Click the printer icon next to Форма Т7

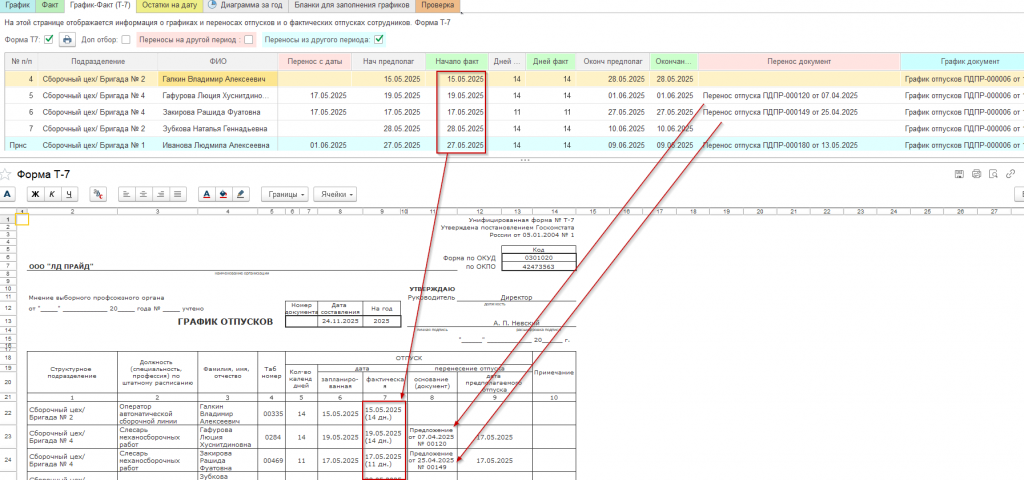coord(68,40)
